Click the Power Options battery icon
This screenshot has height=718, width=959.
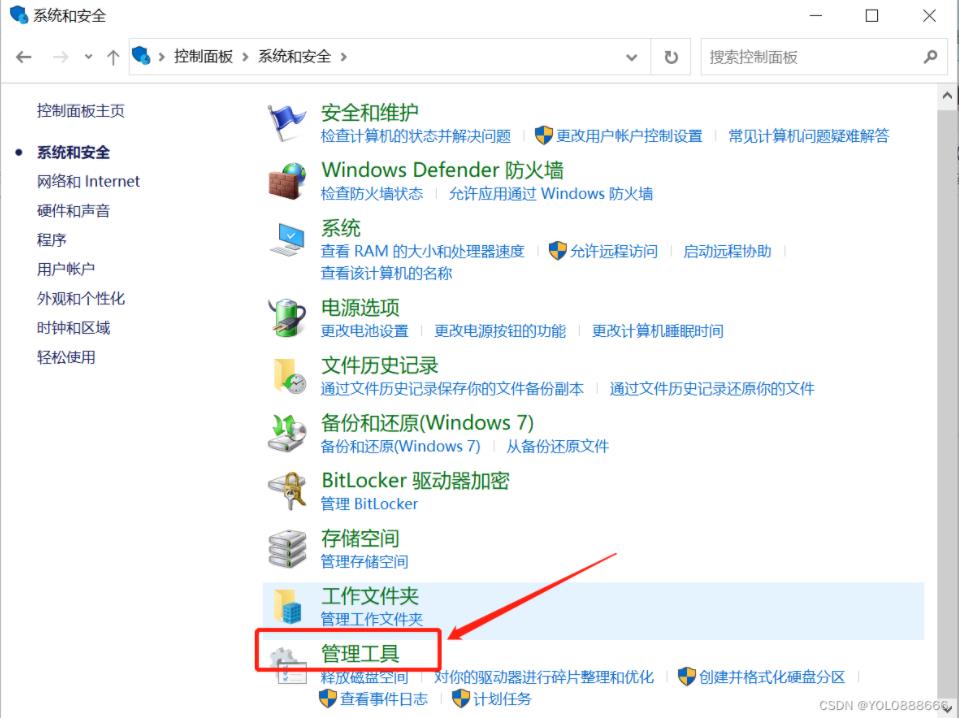coord(287,318)
